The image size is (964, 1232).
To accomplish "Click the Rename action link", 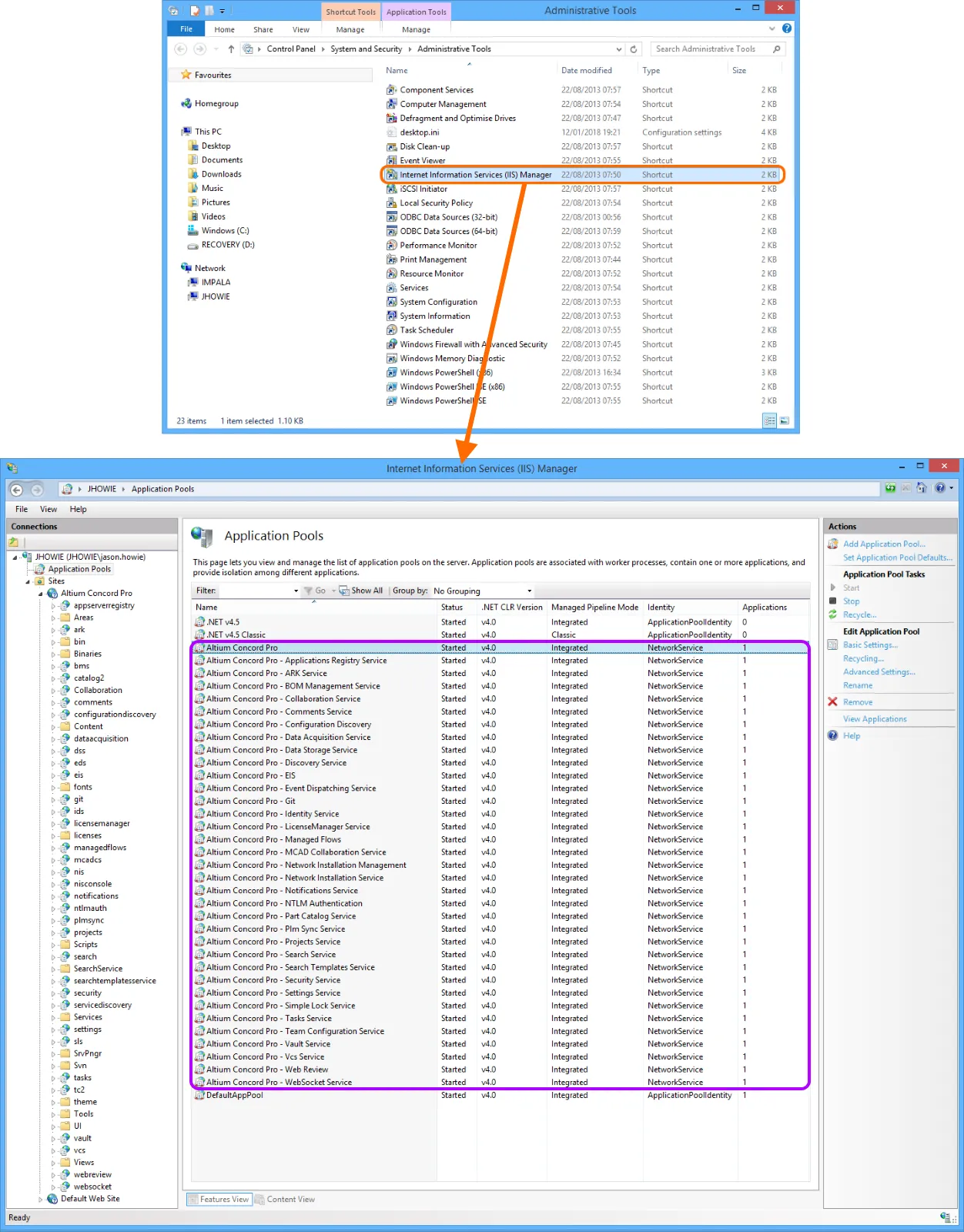I will pyautogui.click(x=858, y=686).
